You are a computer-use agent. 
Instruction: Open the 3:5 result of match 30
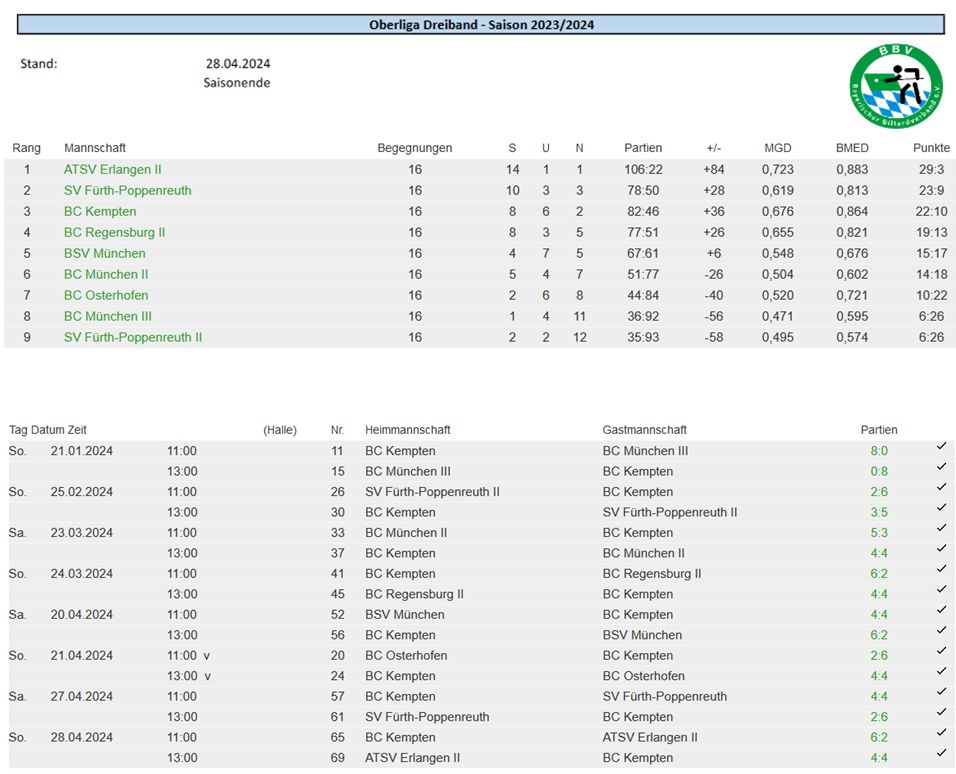(x=879, y=512)
